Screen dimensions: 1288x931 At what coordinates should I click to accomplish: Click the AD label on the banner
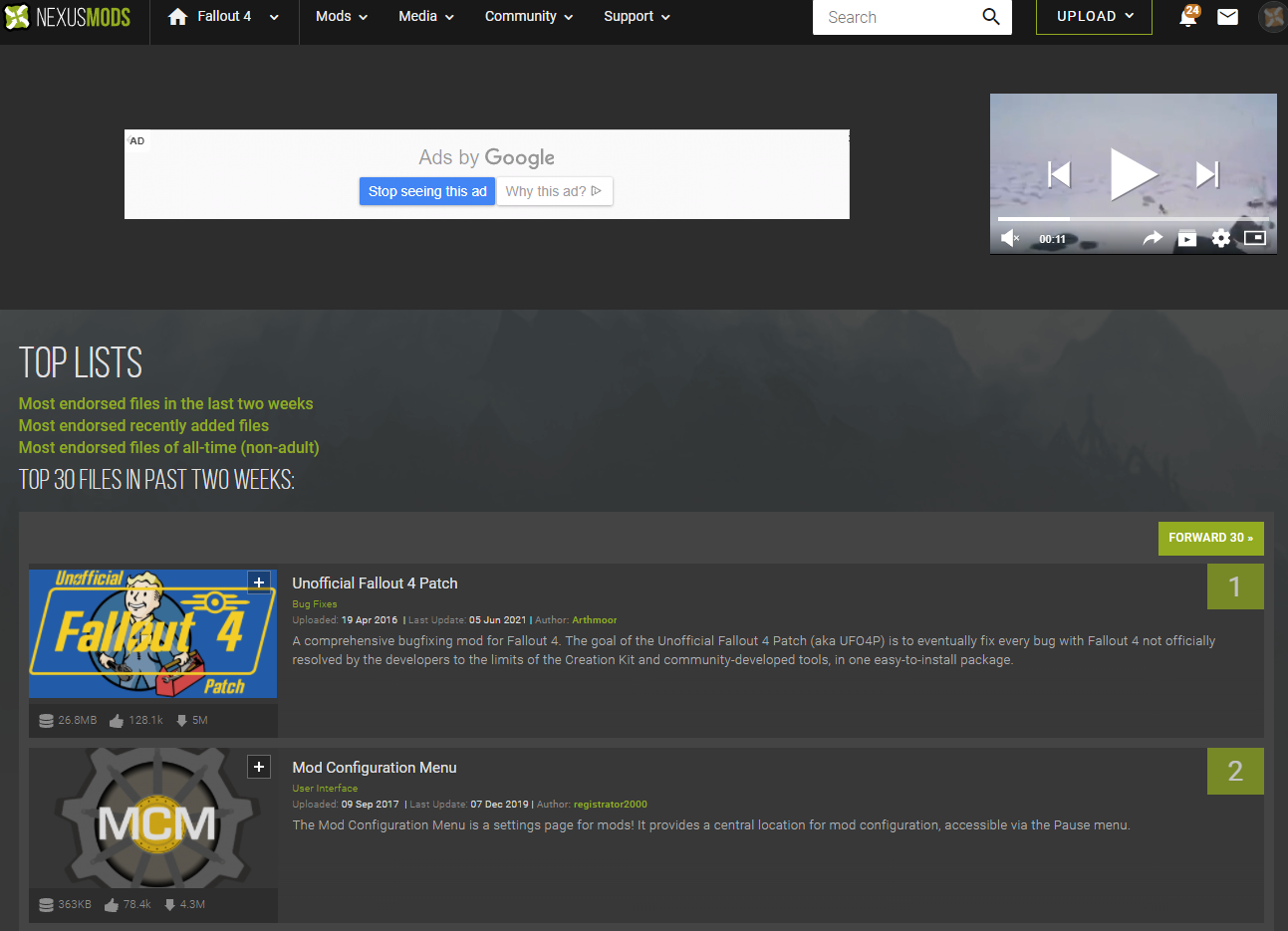click(x=137, y=141)
